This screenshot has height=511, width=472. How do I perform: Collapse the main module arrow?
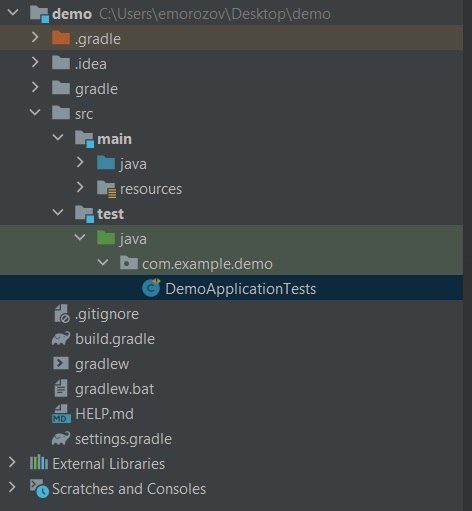pos(58,137)
